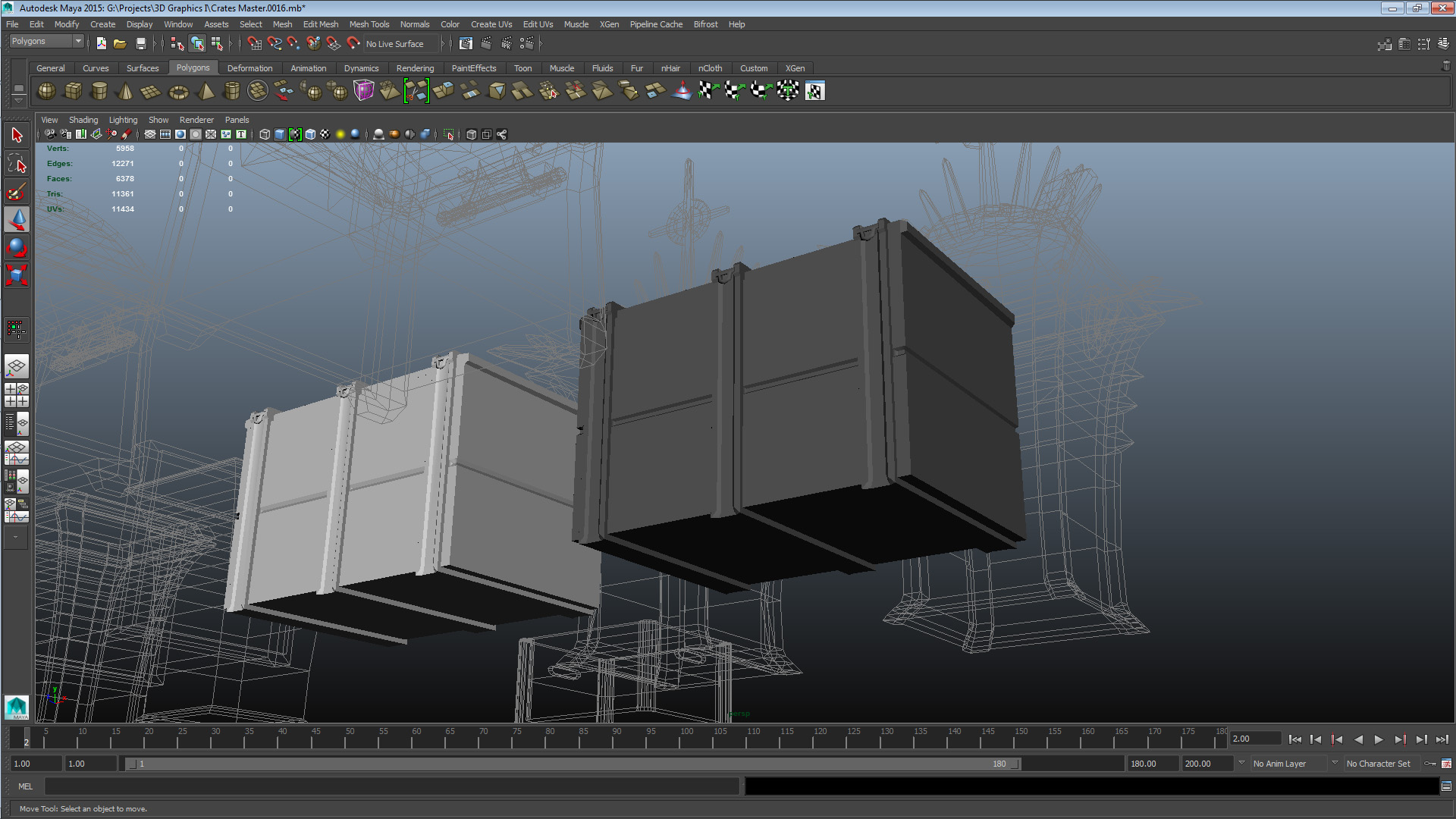The image size is (1456, 819).
Task: Toggle wireframe display in viewport toolbar
Action: [x=265, y=134]
